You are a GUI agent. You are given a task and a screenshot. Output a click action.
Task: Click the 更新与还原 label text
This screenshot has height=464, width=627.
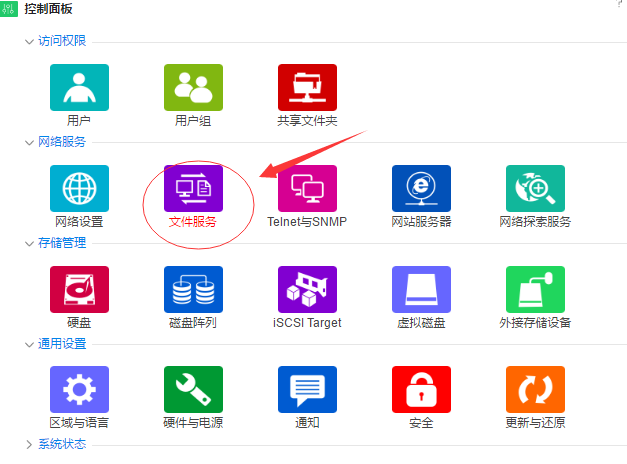535,423
